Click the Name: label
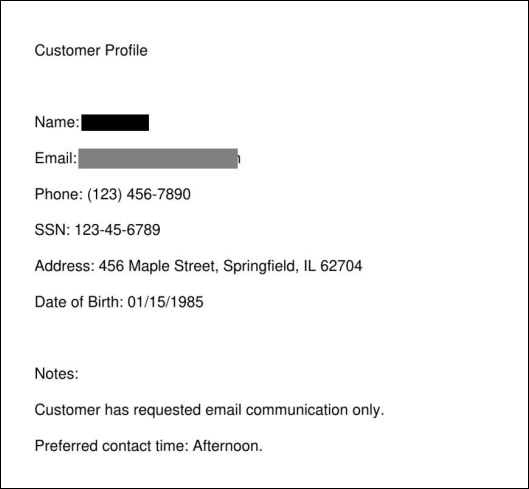This screenshot has height=489, width=529. coord(57,122)
